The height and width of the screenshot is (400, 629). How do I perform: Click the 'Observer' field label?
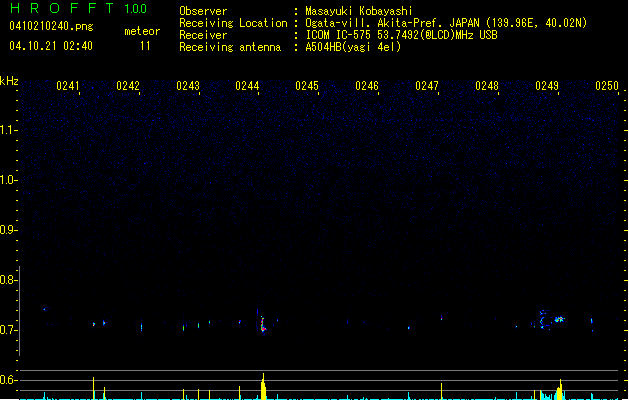(x=203, y=11)
